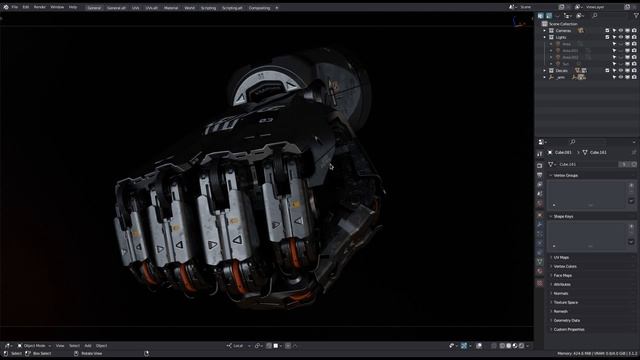This screenshot has height=360, width=640.
Task: Click the outliner search magnifier icon
Action: (x=595, y=16)
